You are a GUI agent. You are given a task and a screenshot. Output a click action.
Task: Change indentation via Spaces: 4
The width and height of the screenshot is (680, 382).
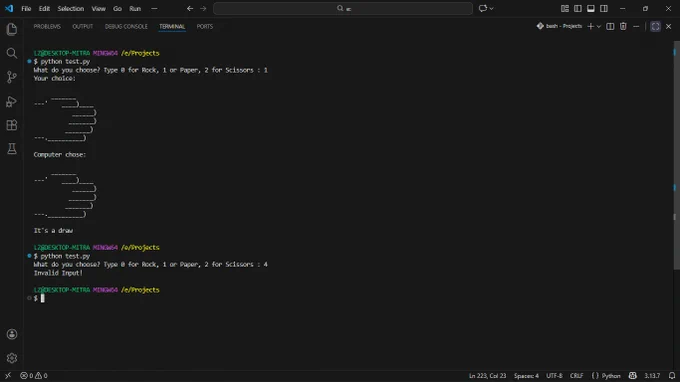(526, 375)
